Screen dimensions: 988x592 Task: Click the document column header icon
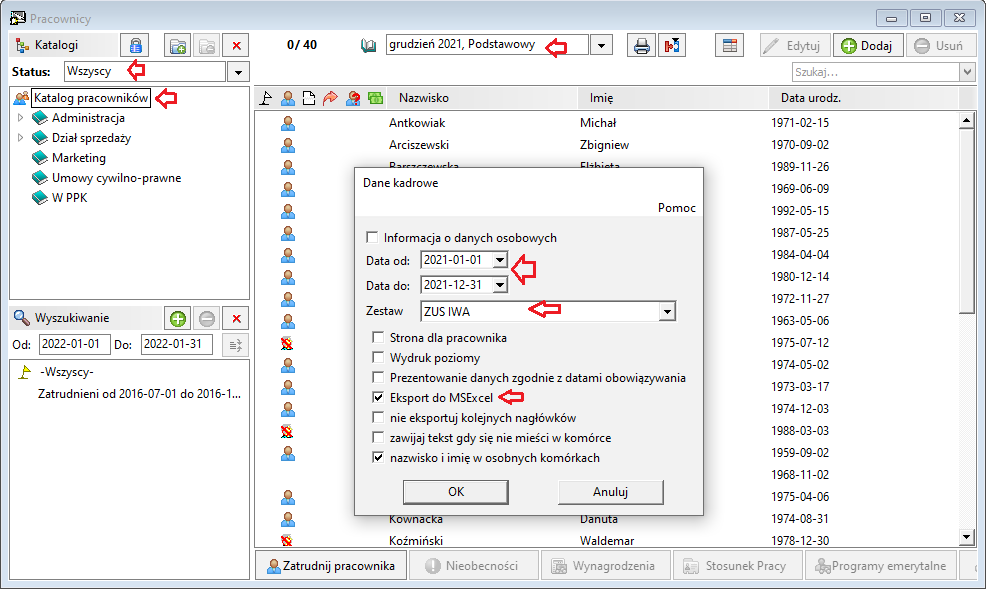point(309,98)
